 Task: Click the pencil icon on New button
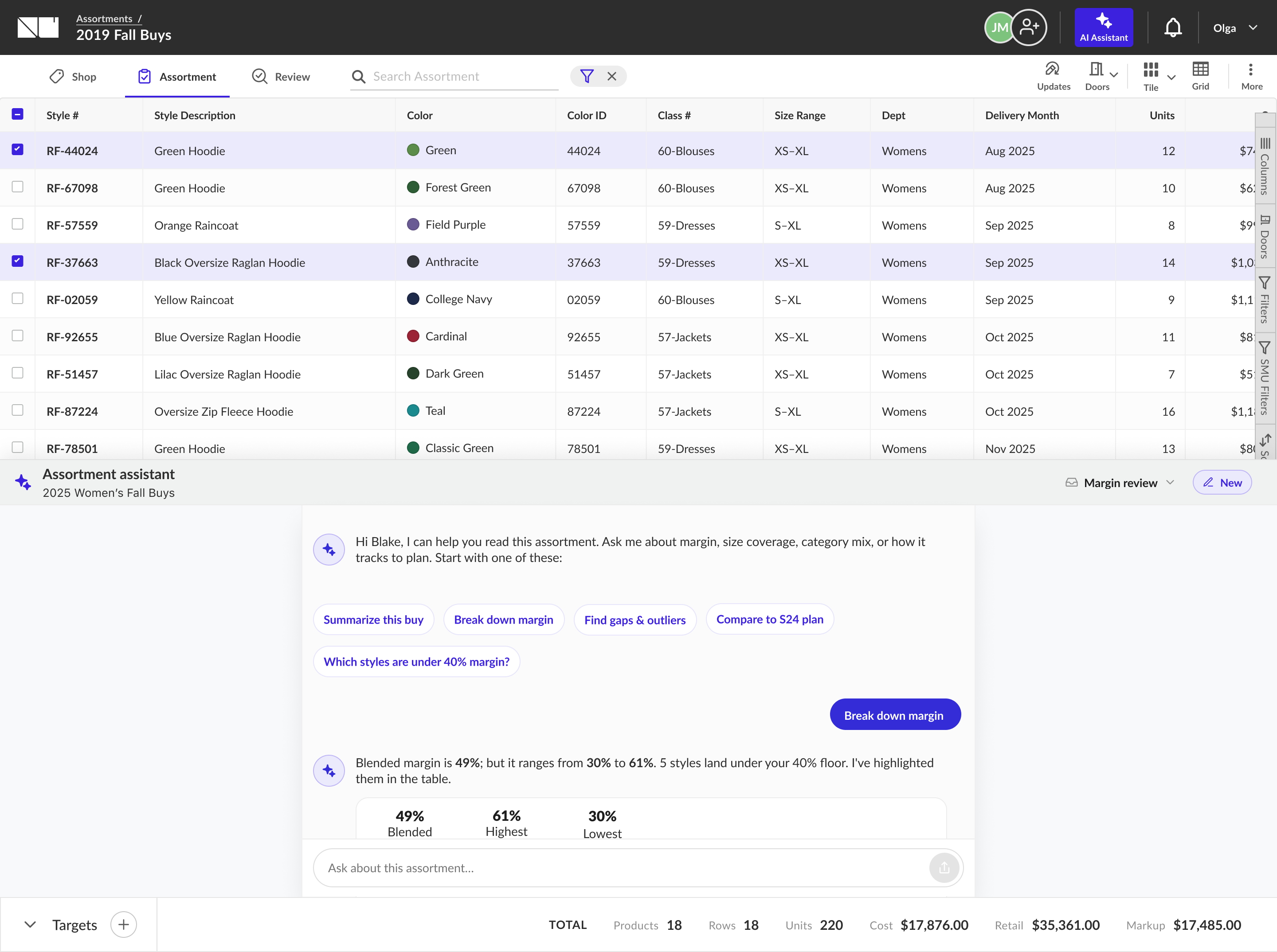click(1208, 482)
